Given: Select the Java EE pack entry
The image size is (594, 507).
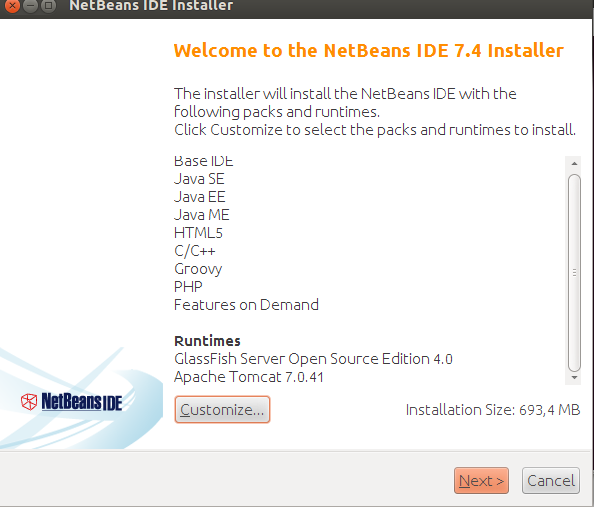Looking at the screenshot, I should 200,197.
